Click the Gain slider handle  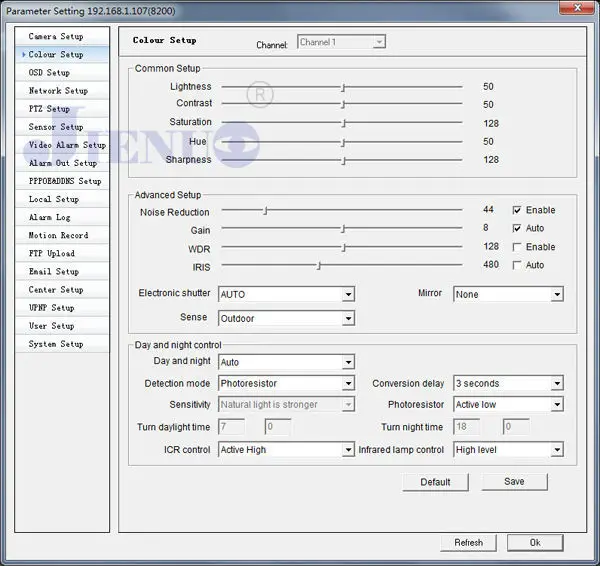point(343,229)
